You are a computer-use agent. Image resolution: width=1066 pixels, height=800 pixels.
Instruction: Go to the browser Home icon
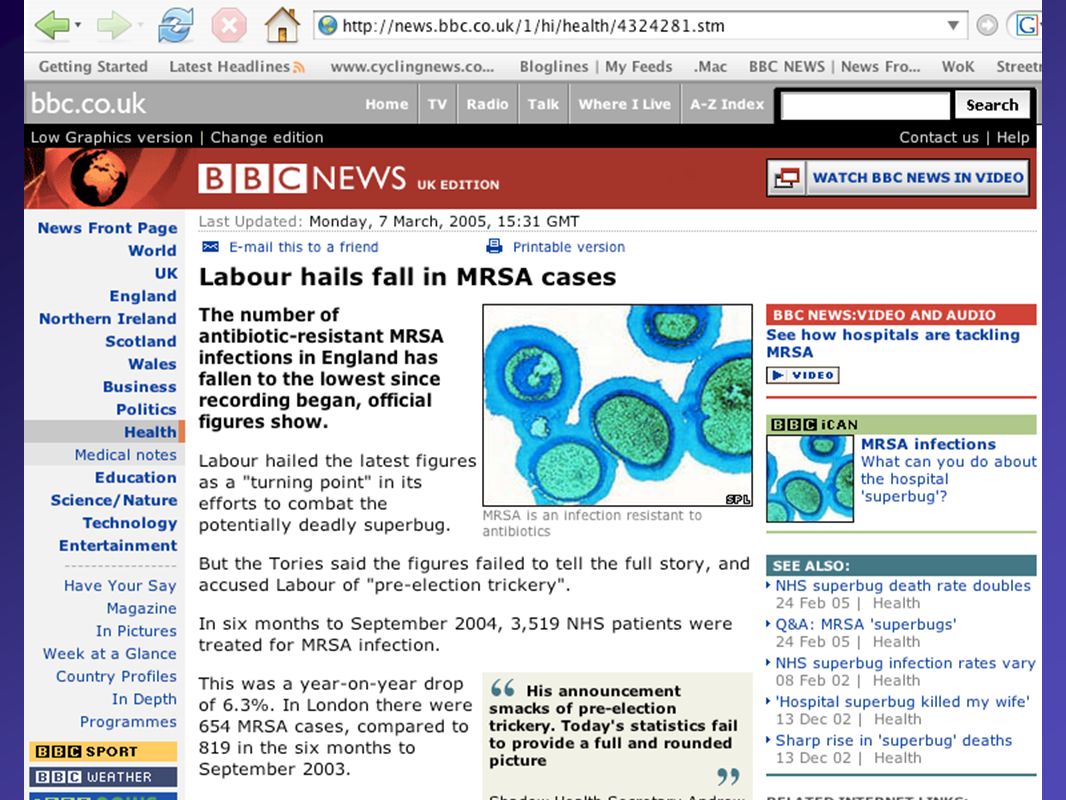(x=282, y=25)
